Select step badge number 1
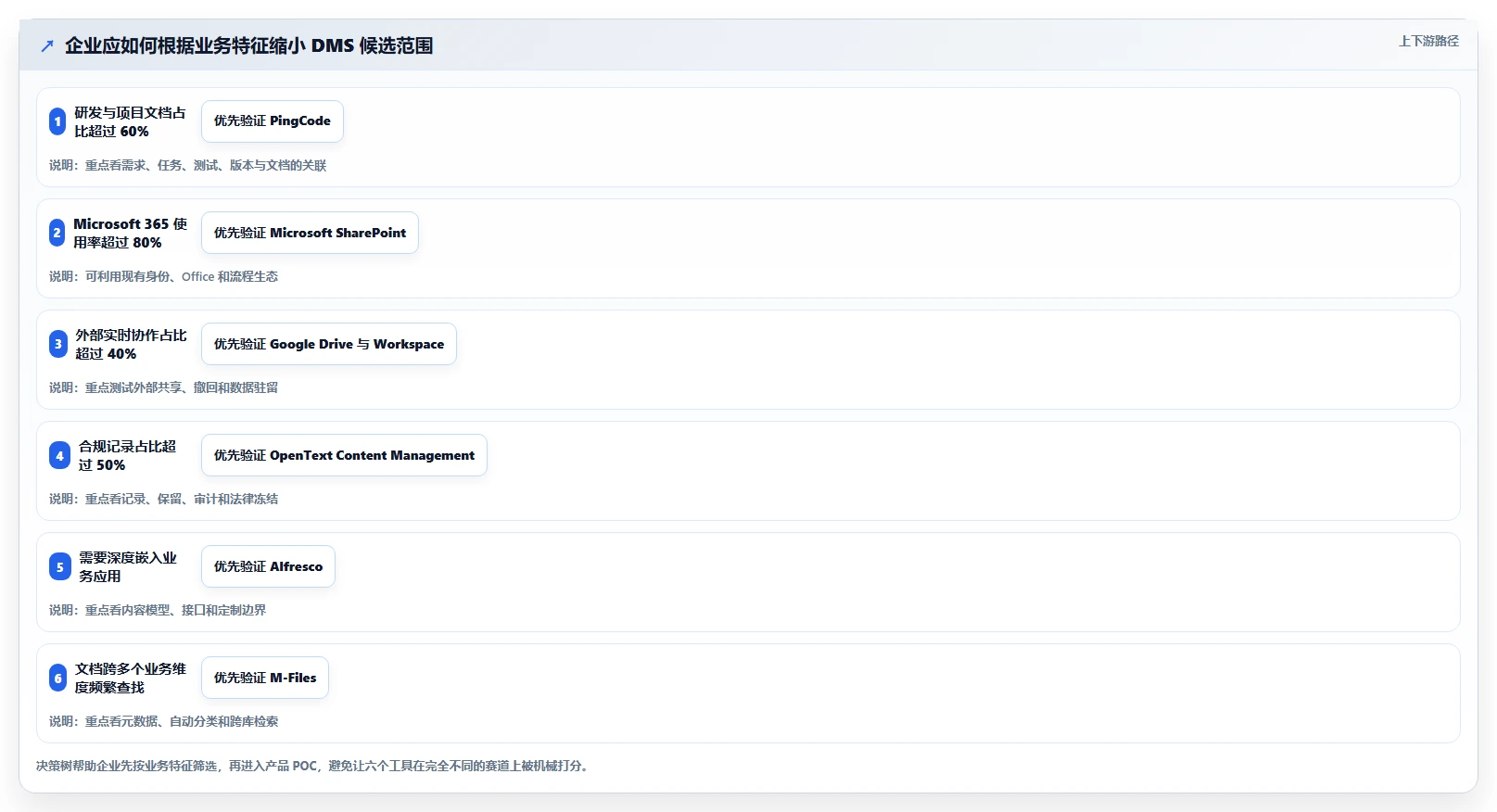Viewport: 1497px width, 812px height. (x=57, y=121)
